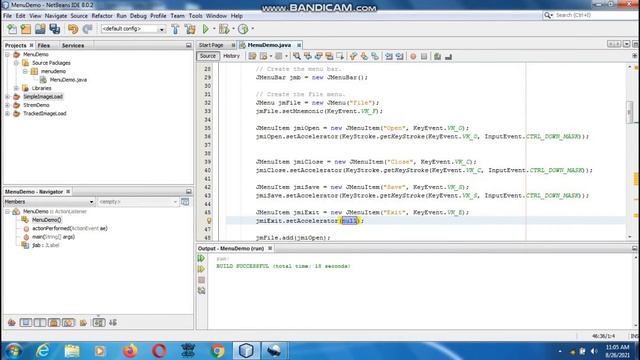Click the Open Project toolbar icon

tap(40, 29)
